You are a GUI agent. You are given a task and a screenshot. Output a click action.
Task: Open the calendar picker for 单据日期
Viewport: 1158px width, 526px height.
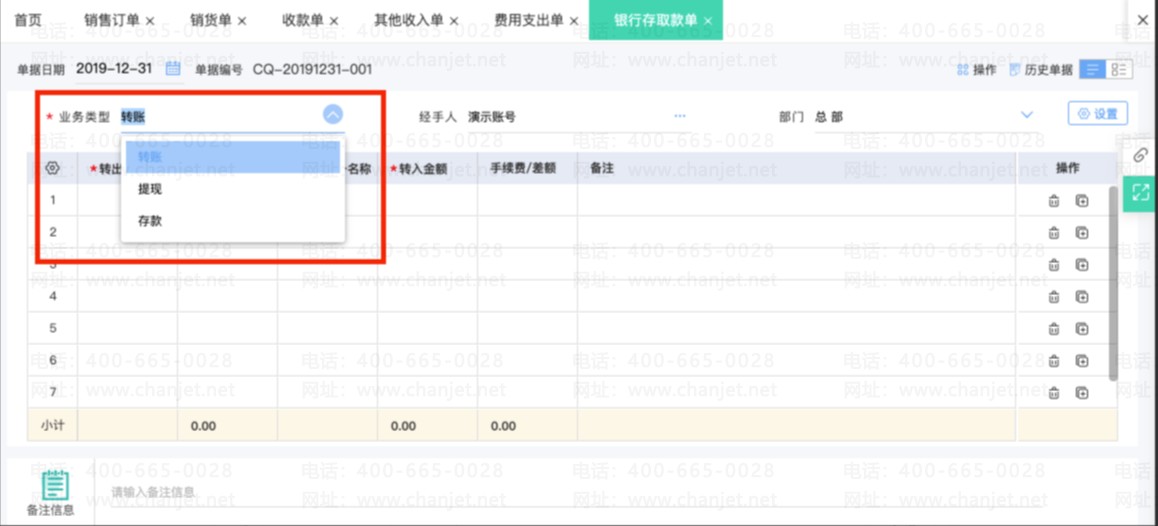[x=173, y=69]
